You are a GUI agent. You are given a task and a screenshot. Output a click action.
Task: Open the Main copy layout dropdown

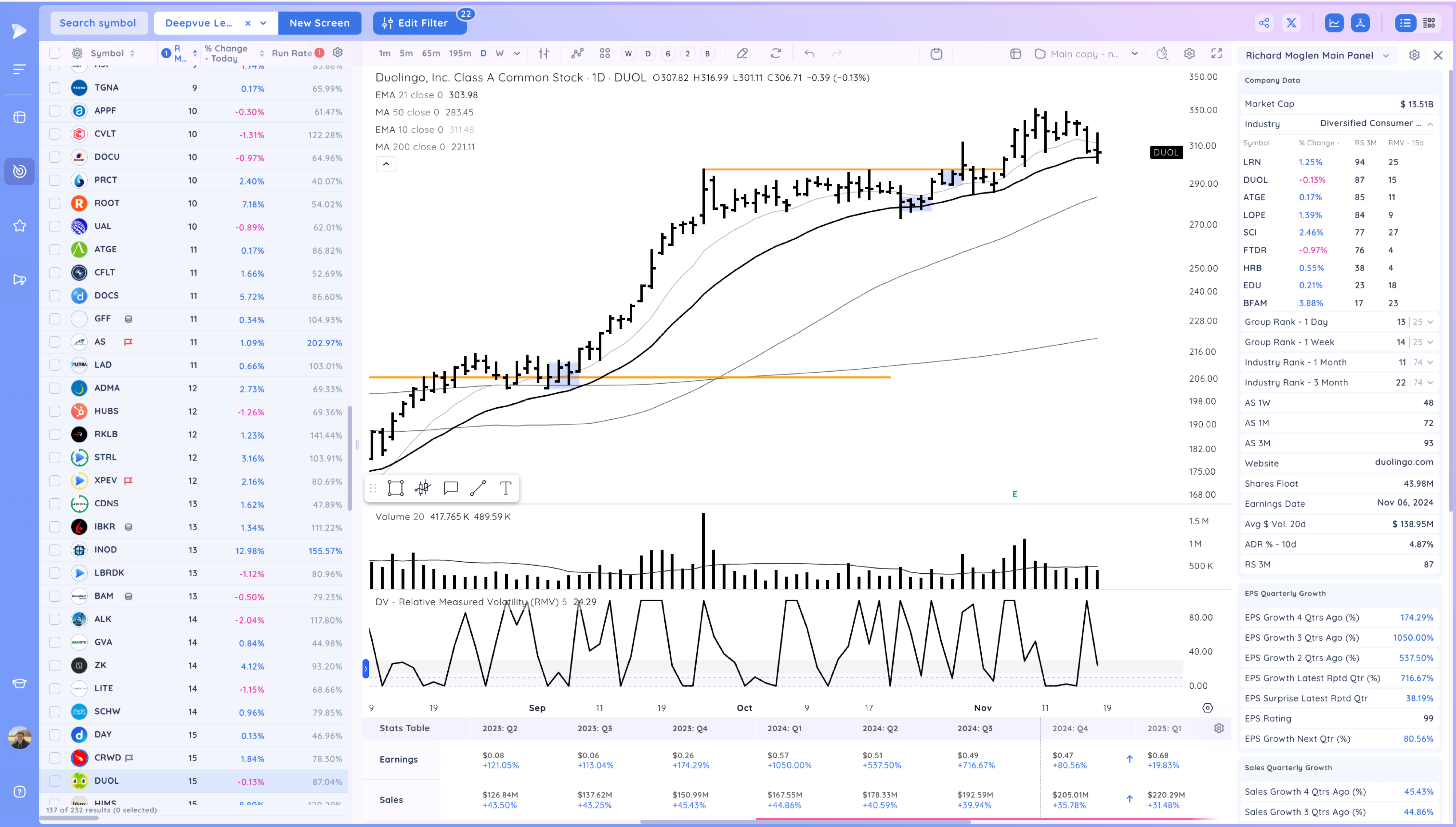click(x=1135, y=54)
